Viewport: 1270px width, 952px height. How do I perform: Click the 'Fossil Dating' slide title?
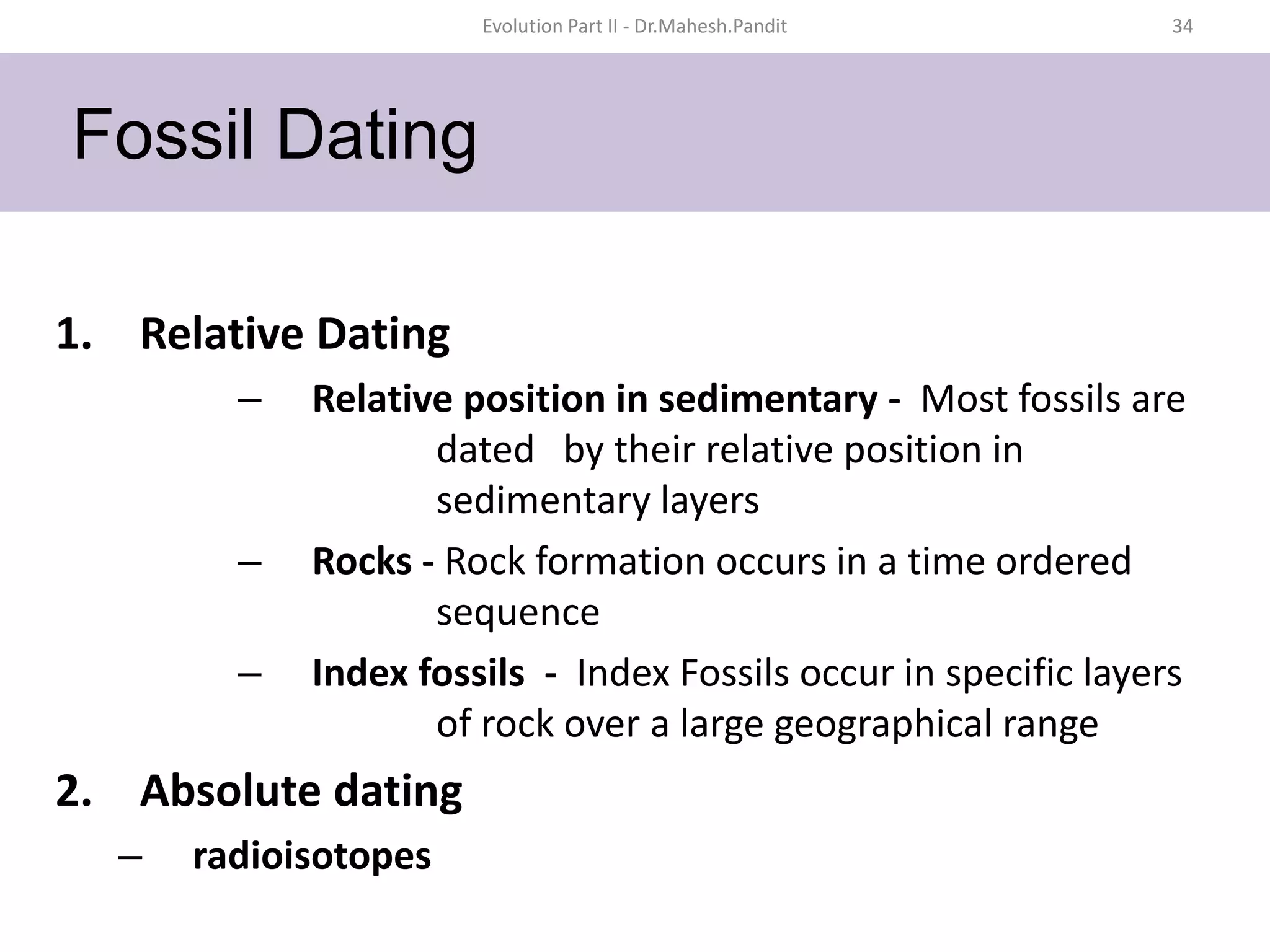275,134
